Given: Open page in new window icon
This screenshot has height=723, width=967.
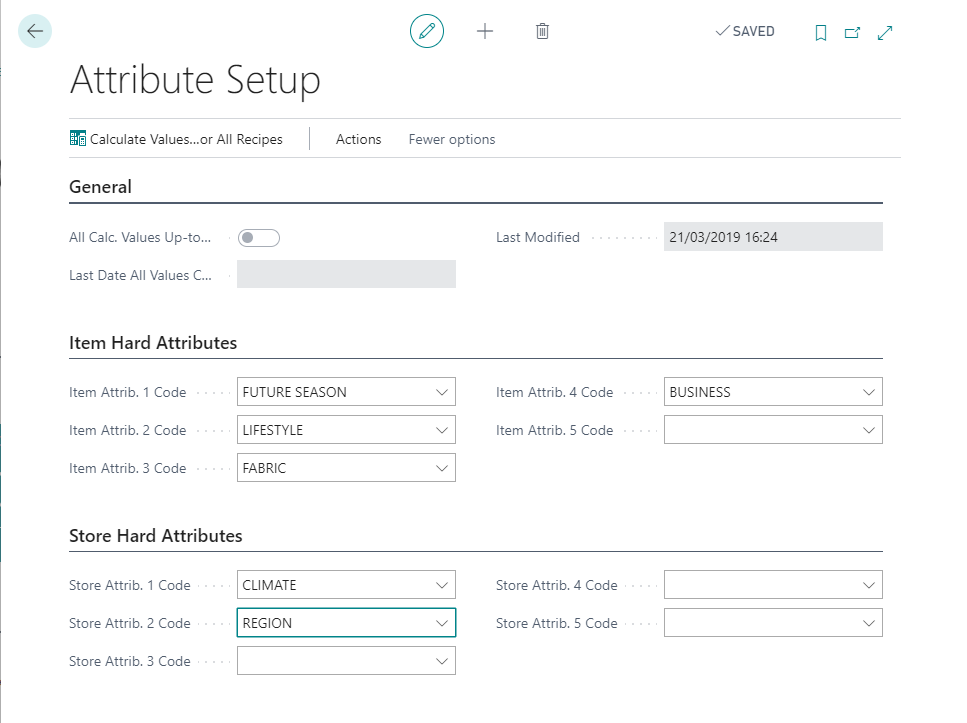Looking at the screenshot, I should click(x=852, y=33).
